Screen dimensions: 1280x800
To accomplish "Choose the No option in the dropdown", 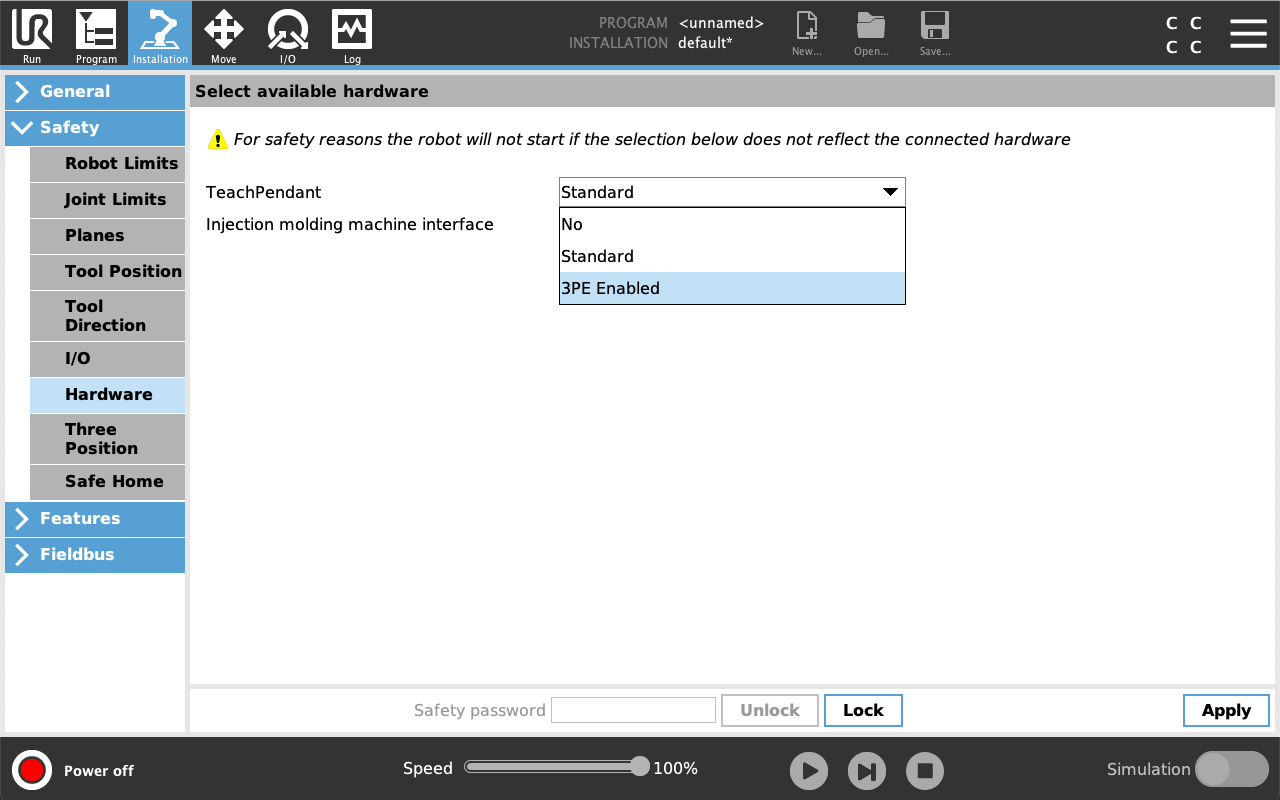I will pos(732,224).
